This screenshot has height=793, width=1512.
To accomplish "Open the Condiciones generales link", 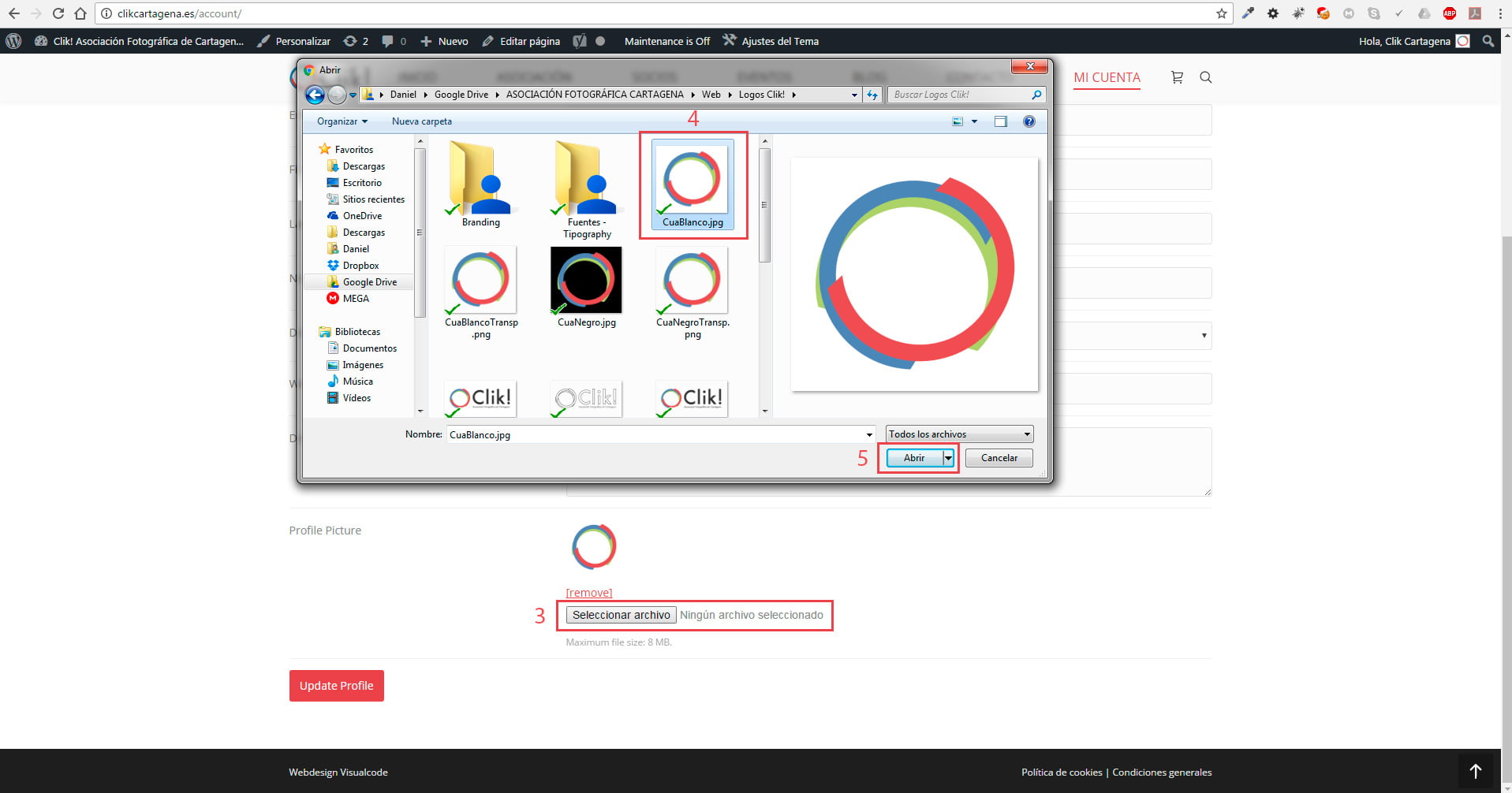I will click(1162, 773).
